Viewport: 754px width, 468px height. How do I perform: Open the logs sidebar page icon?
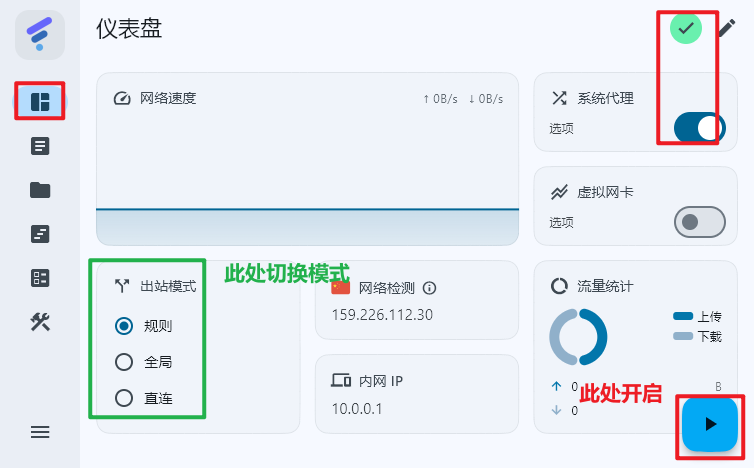40,234
